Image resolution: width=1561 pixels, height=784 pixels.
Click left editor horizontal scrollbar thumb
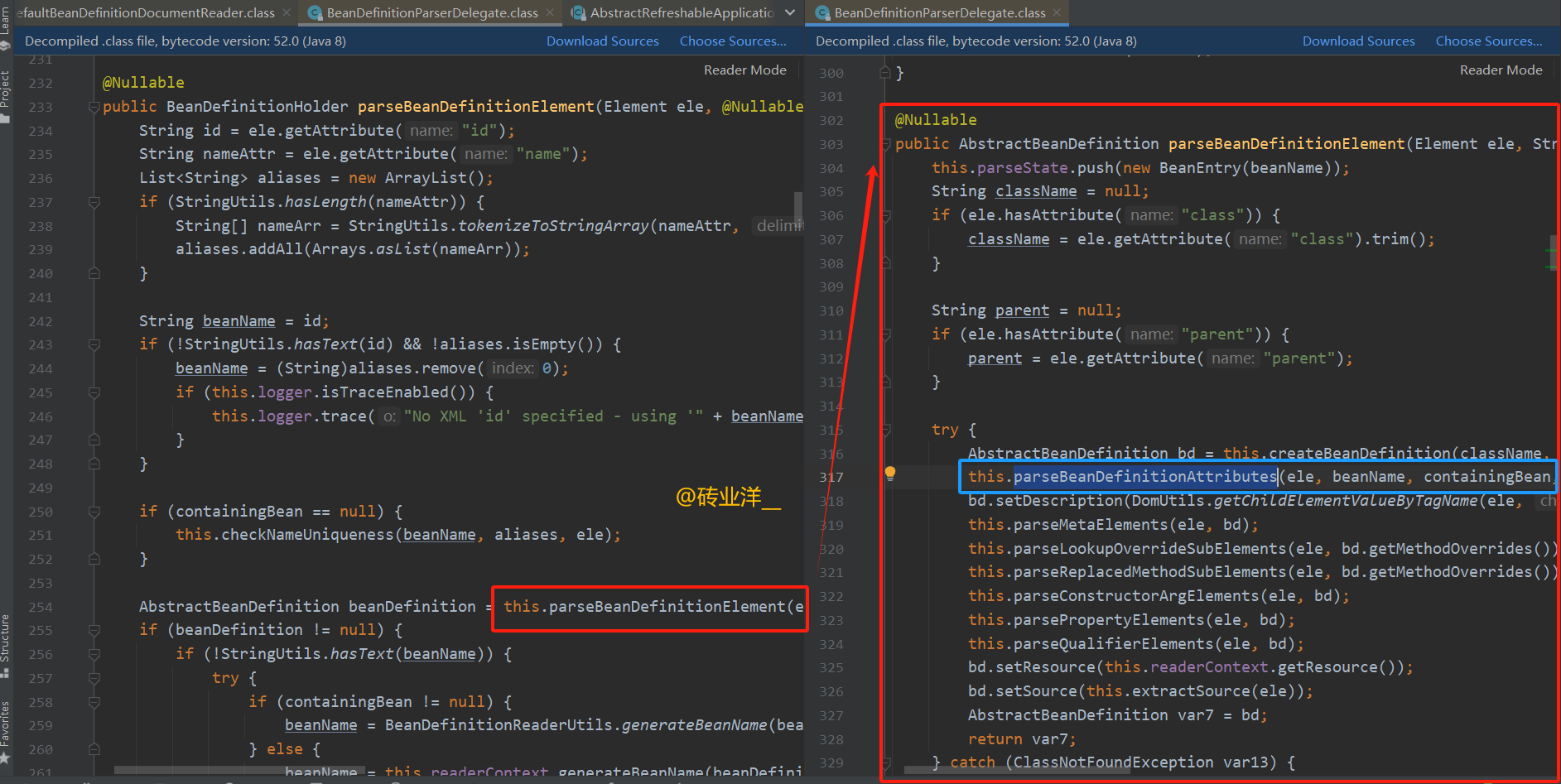click(x=240, y=771)
